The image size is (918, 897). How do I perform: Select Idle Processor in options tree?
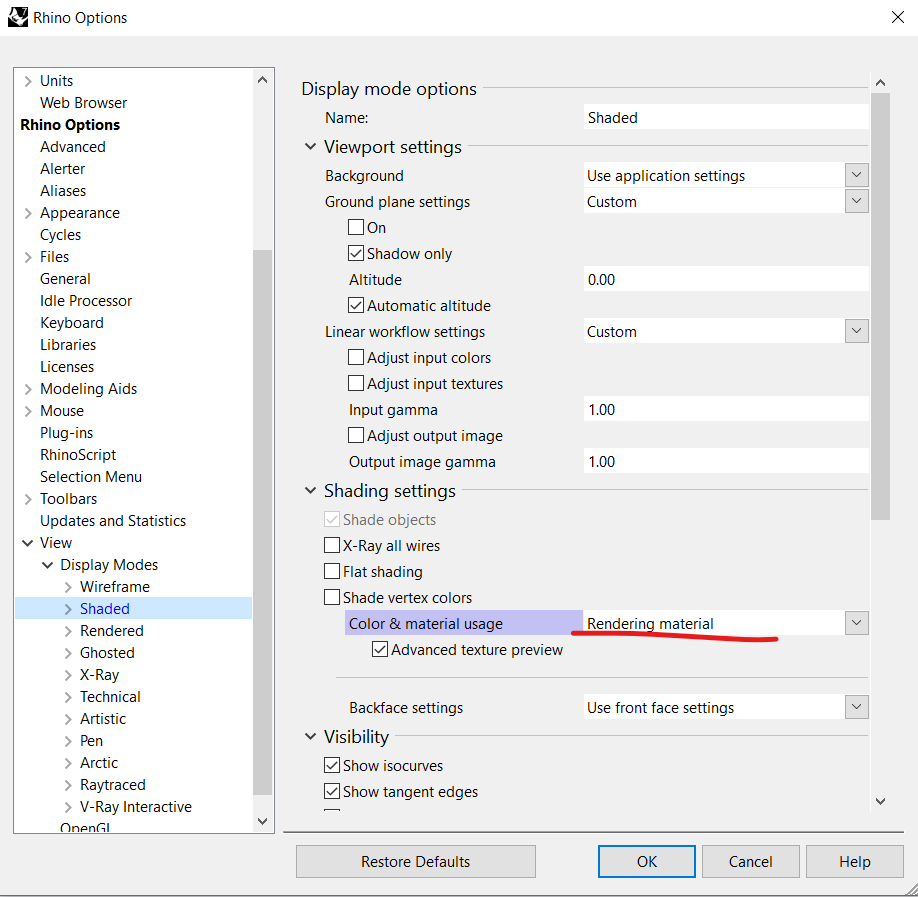coord(85,301)
